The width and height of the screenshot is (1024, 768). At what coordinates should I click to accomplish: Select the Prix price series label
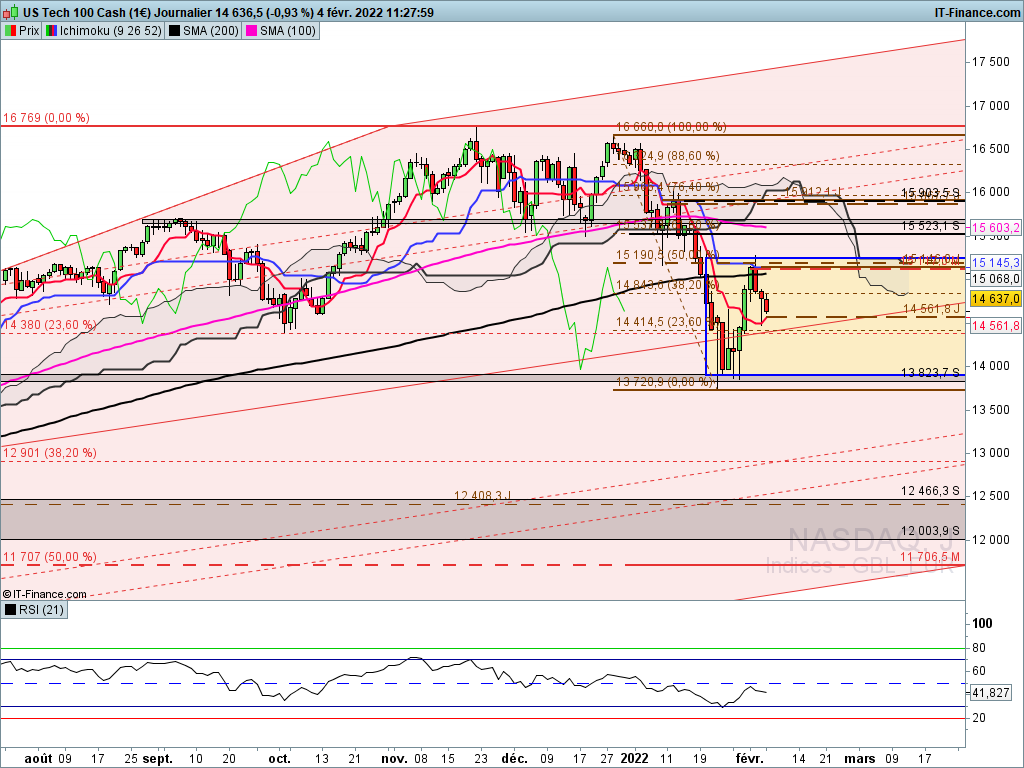pyautogui.click(x=29, y=31)
